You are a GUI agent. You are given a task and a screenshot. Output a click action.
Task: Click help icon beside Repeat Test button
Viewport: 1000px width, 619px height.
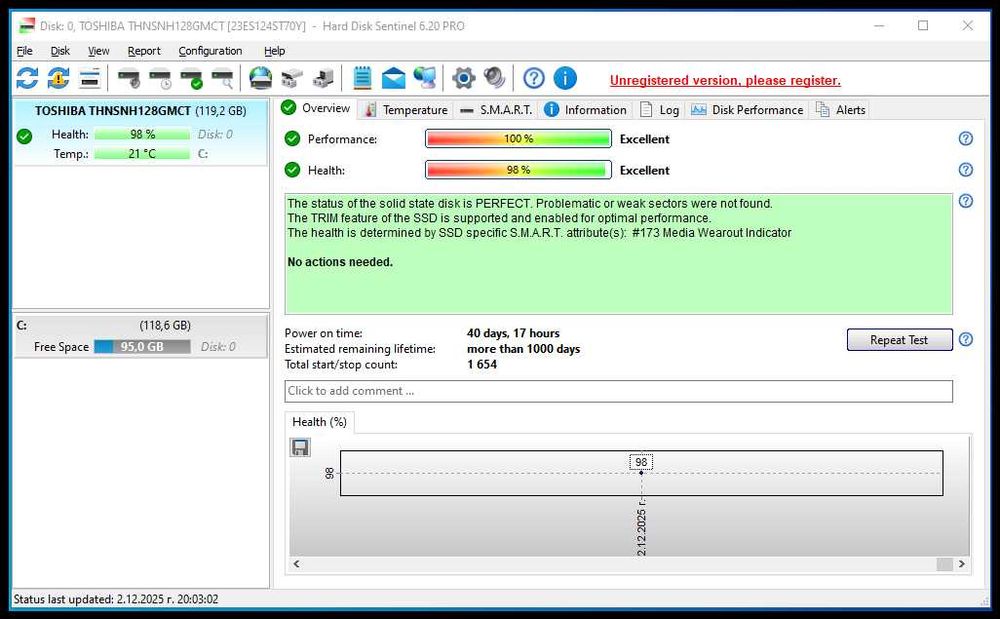point(966,340)
